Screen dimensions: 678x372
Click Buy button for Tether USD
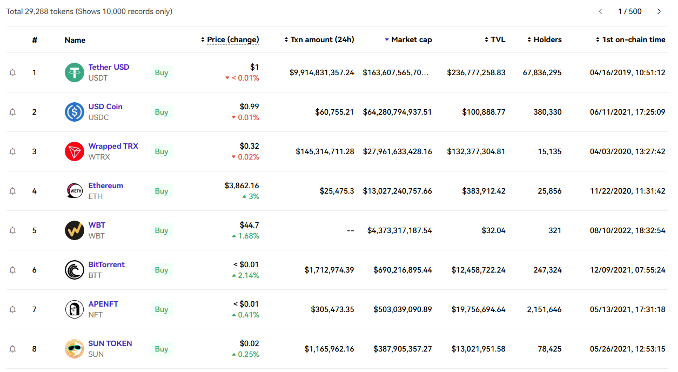point(161,73)
